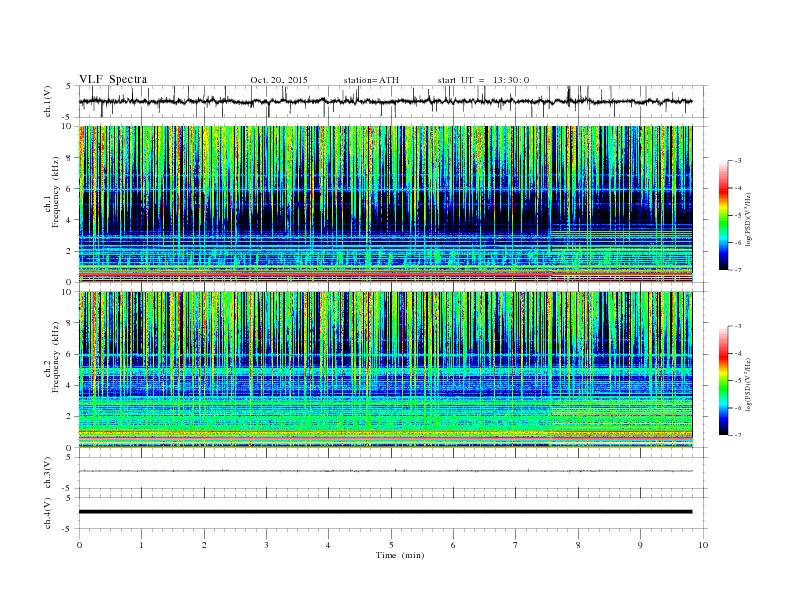The width and height of the screenshot is (792, 612).
Task: Click the ch.1 colorbar "log(PSD)(V²/Hz)" label
Action: tap(749, 219)
